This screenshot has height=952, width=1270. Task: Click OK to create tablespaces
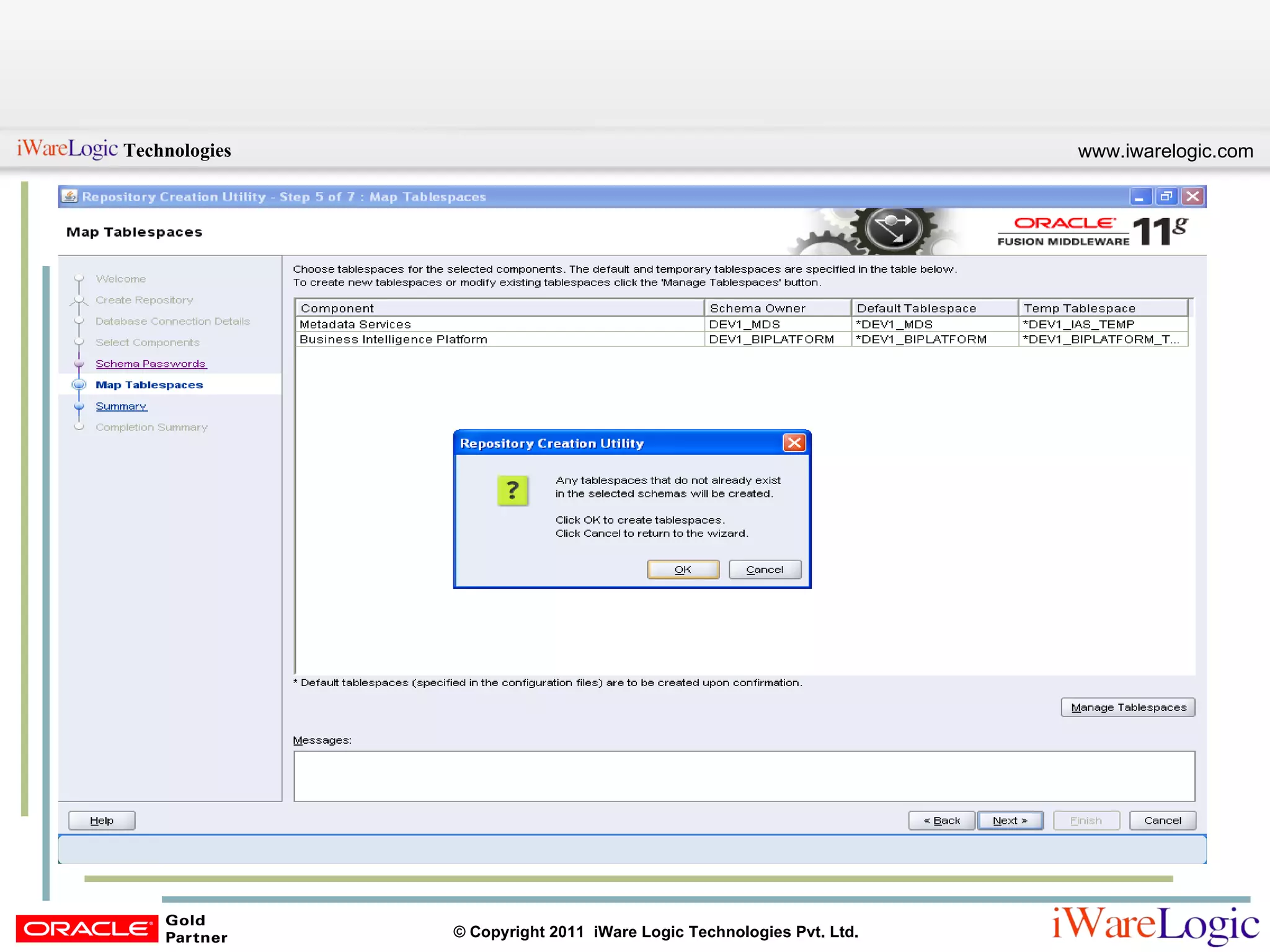tap(683, 570)
